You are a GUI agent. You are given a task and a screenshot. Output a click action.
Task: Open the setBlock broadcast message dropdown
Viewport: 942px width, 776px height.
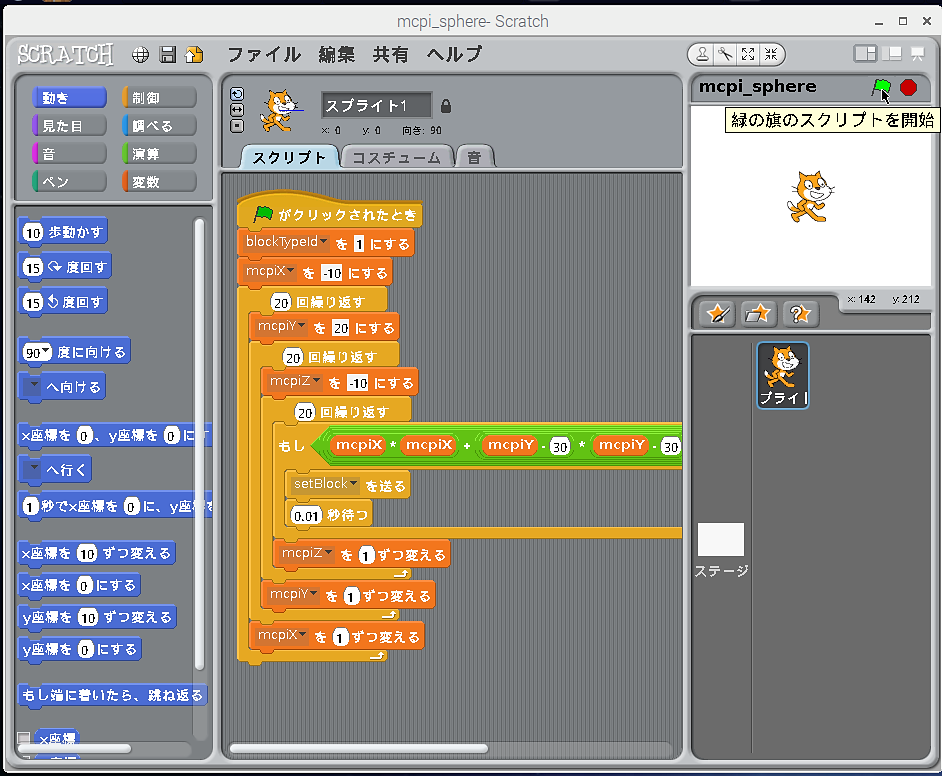coord(353,485)
